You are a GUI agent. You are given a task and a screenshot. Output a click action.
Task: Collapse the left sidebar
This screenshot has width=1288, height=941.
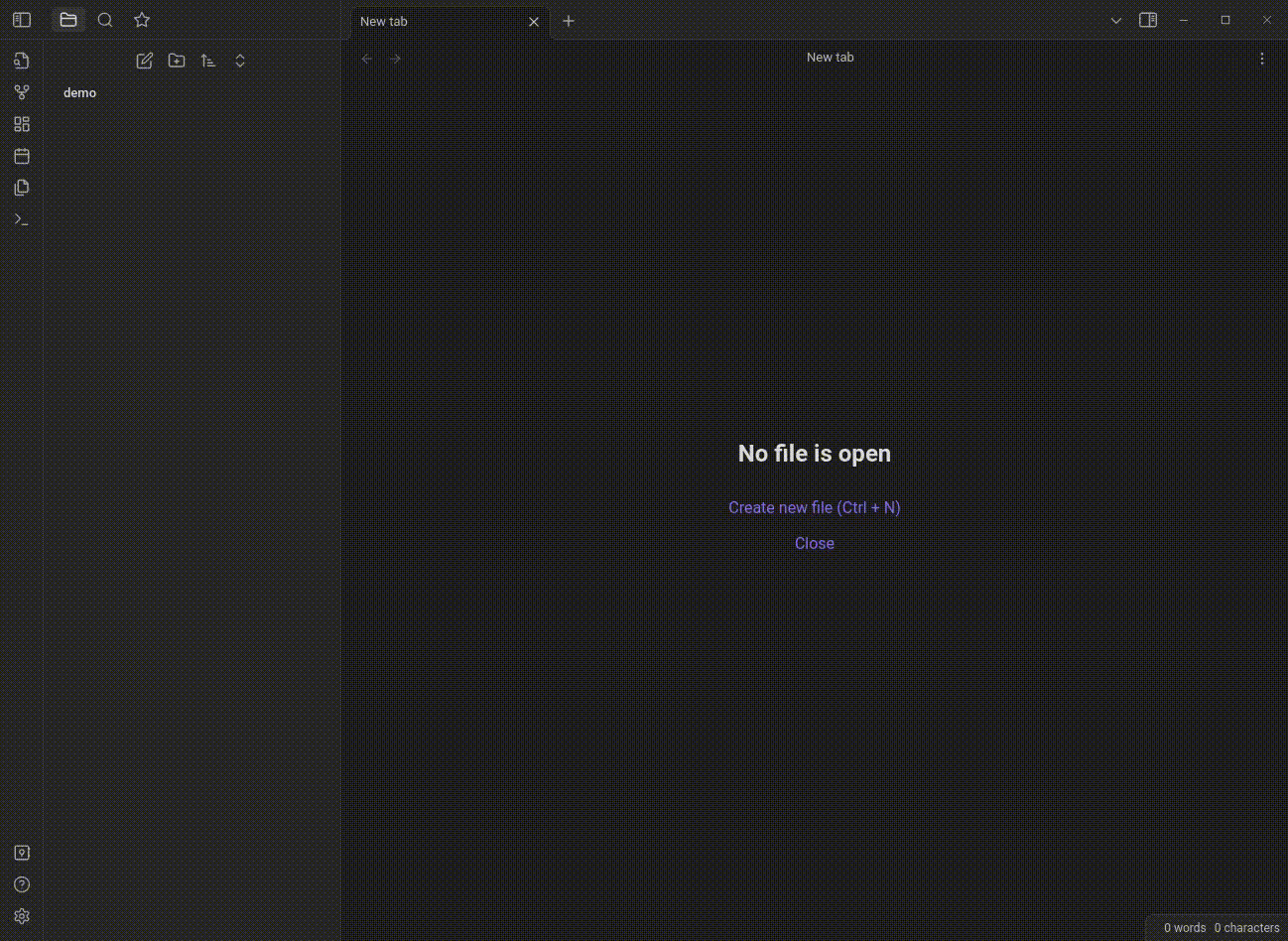(22, 20)
